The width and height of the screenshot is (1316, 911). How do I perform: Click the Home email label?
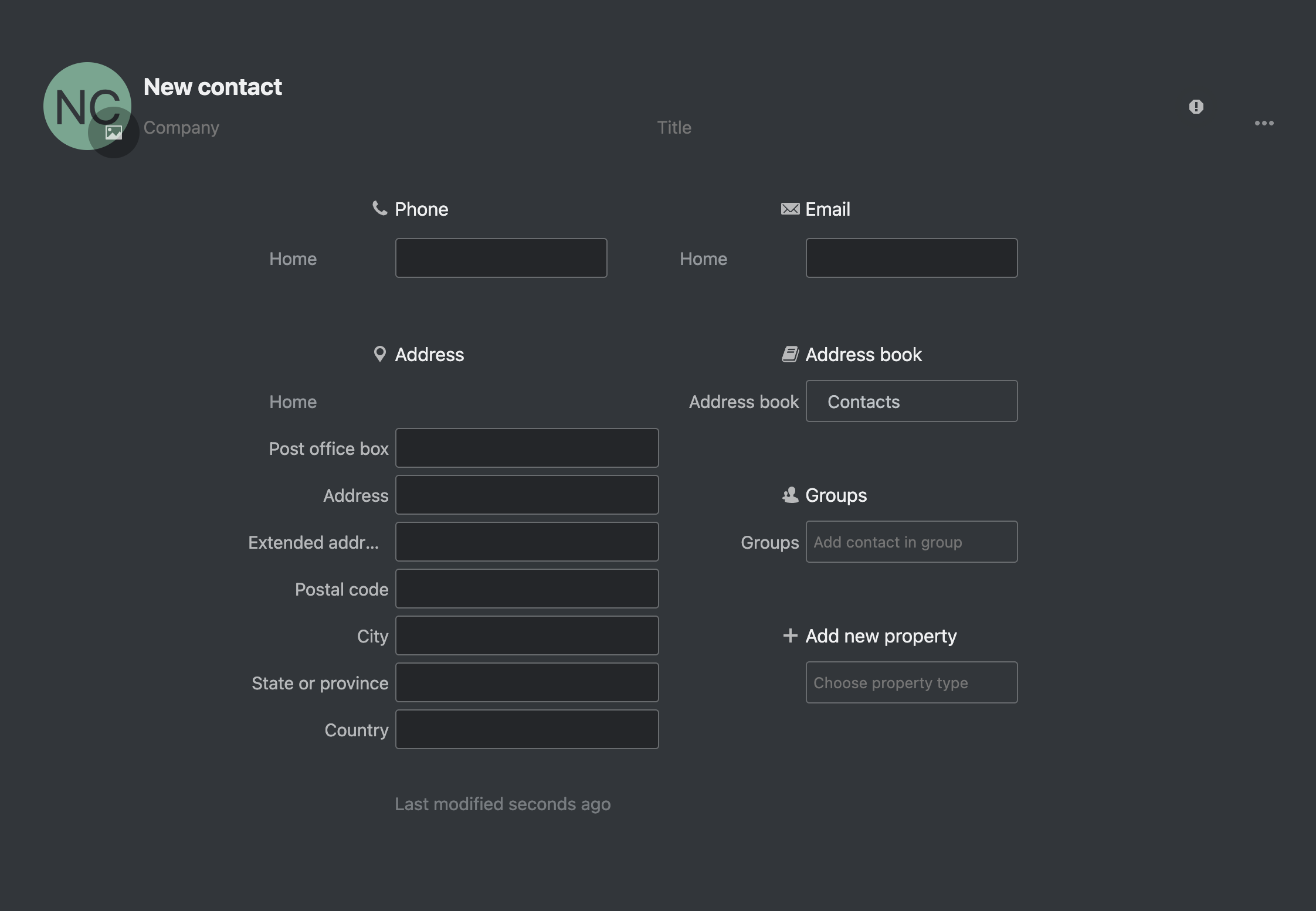click(x=703, y=258)
